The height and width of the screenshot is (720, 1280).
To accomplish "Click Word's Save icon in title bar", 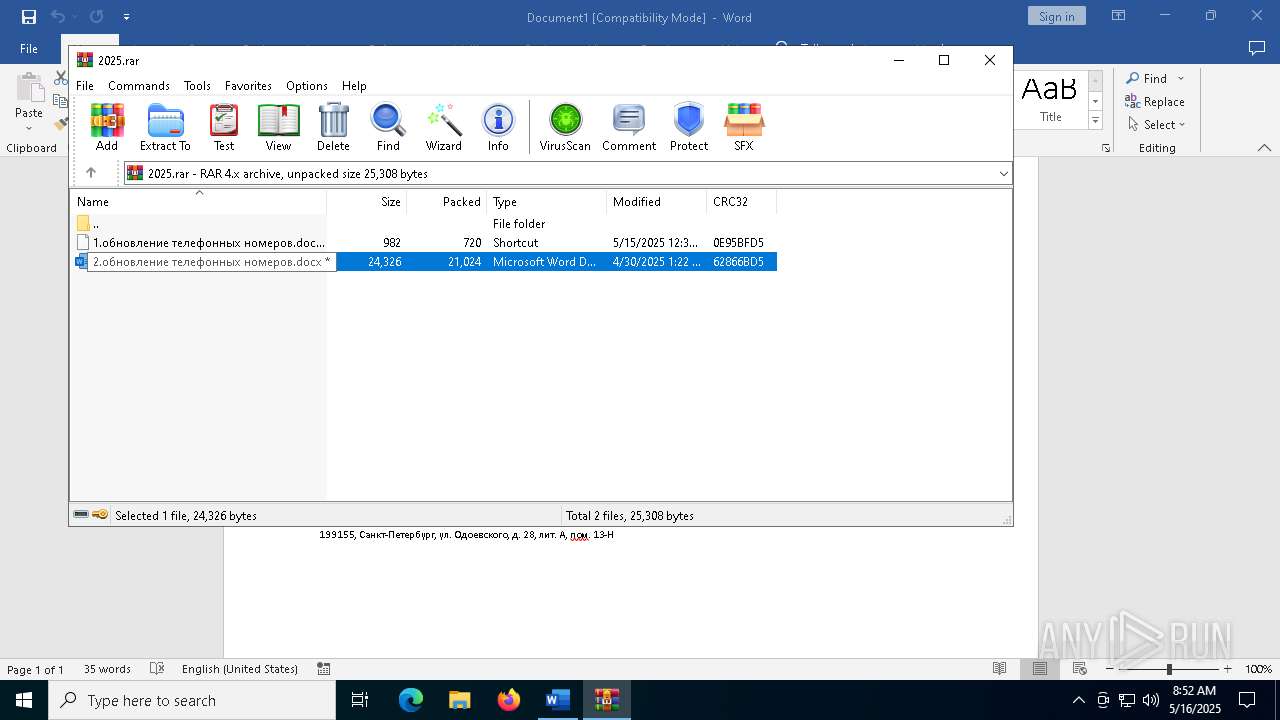I will tap(29, 17).
